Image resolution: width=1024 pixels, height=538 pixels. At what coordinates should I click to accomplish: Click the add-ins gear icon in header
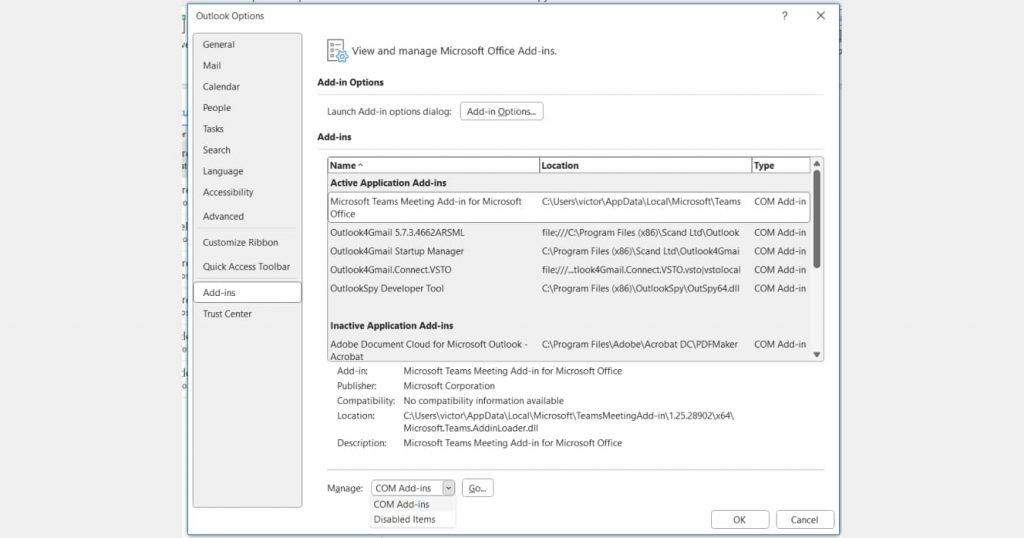click(337, 51)
